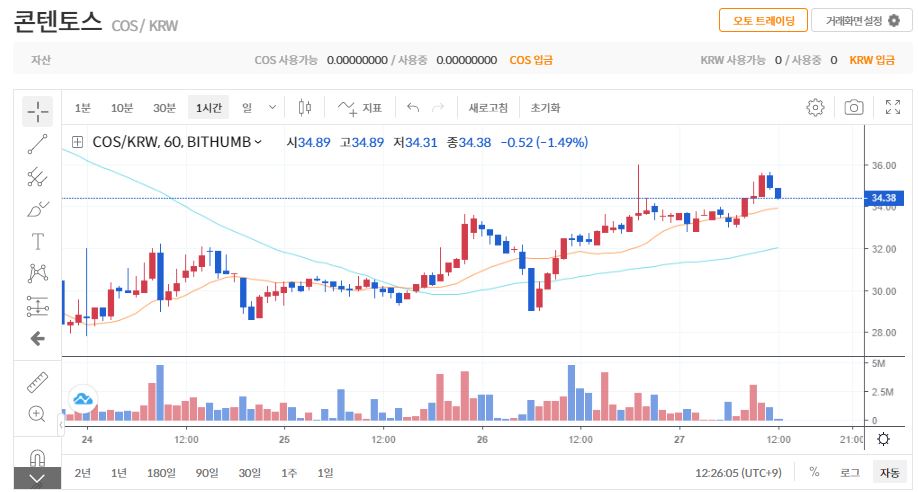Viewport: 918px width, 492px height.
Task: Select the brush drawing tool
Action: (x=37, y=209)
